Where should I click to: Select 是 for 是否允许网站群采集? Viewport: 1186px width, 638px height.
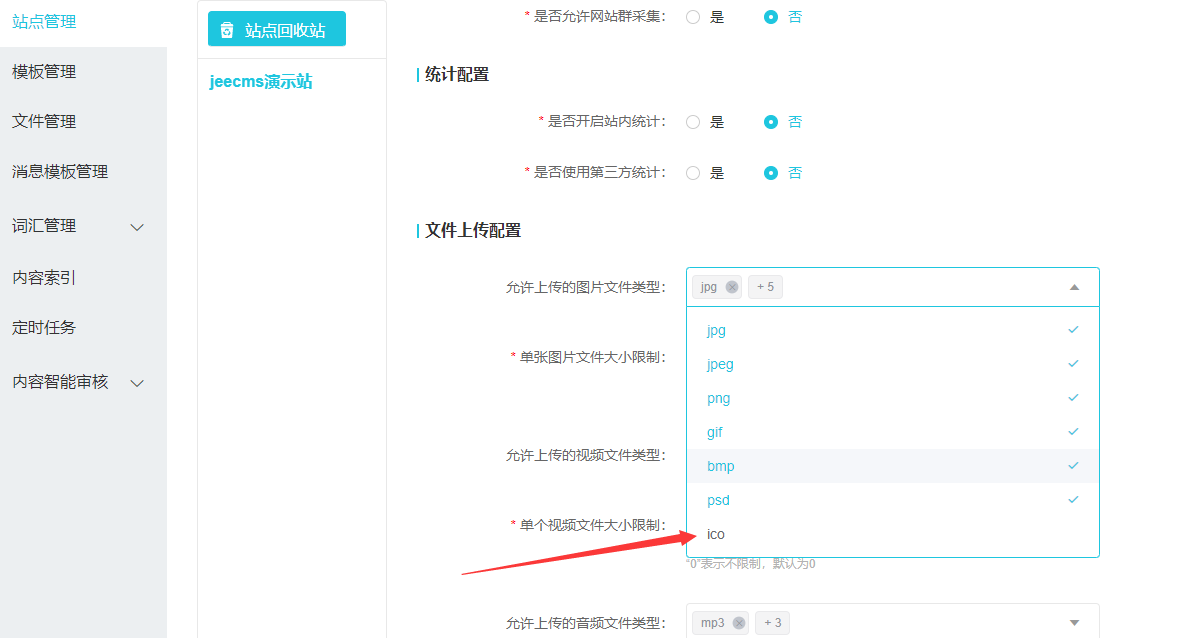pyautogui.click(x=693, y=17)
